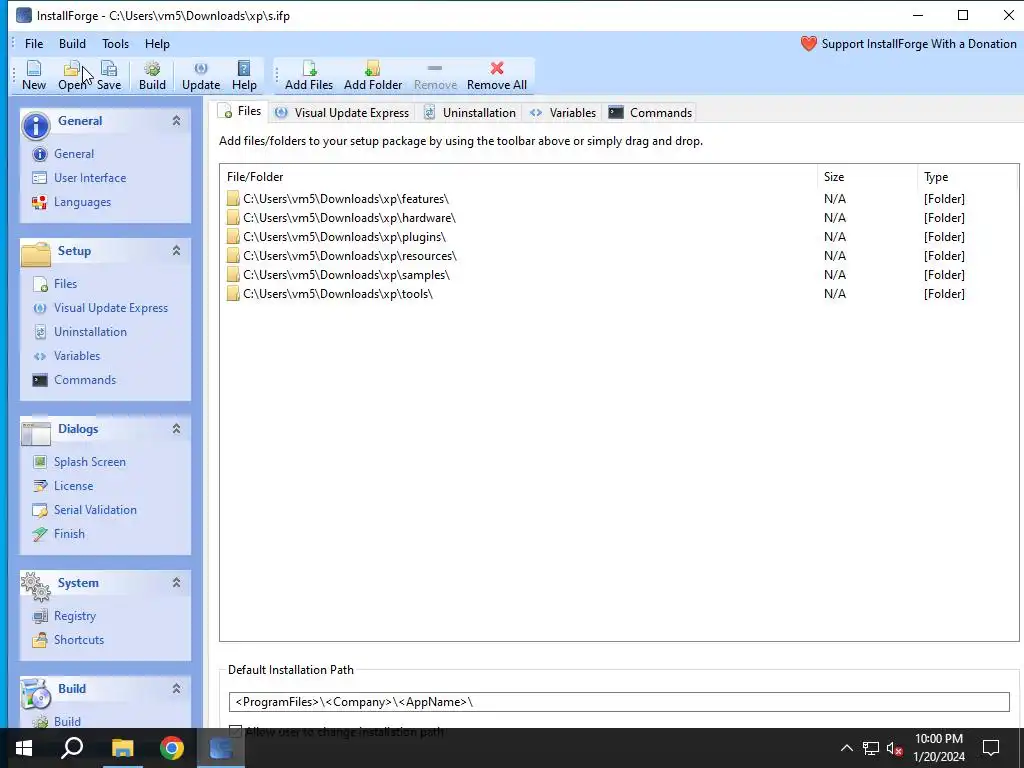Switch to Visual Update Express tab
The width and height of the screenshot is (1024, 768).
342,113
